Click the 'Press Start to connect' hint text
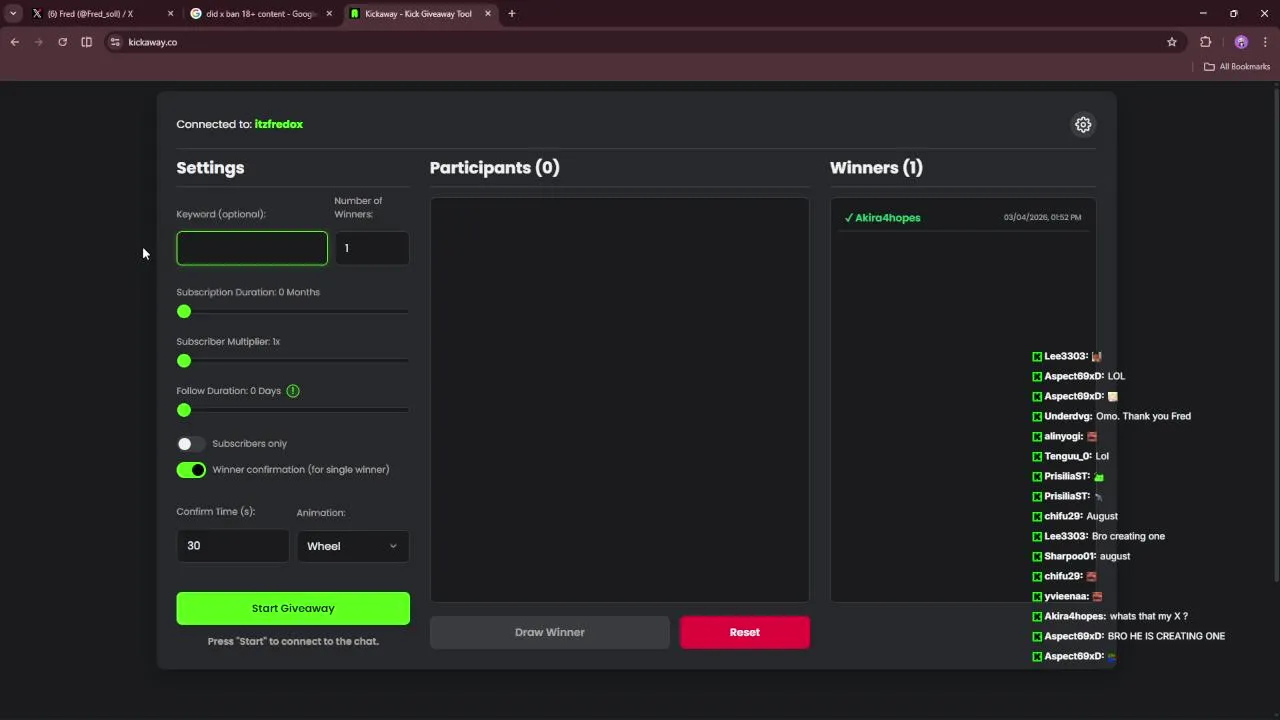This screenshot has width=1280, height=720. [x=293, y=641]
